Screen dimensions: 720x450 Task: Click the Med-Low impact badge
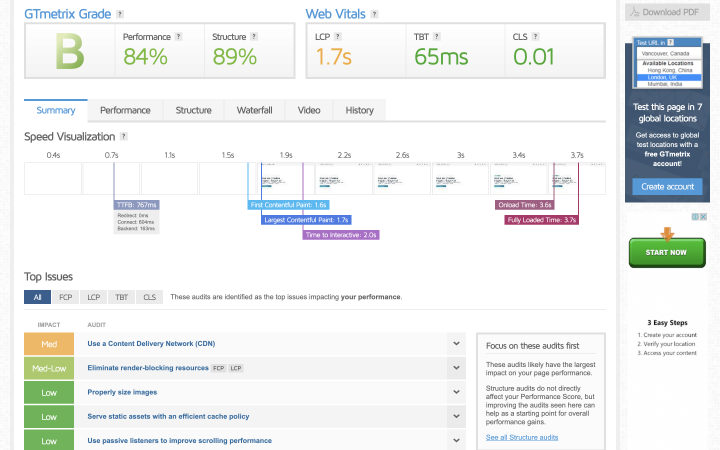49,368
